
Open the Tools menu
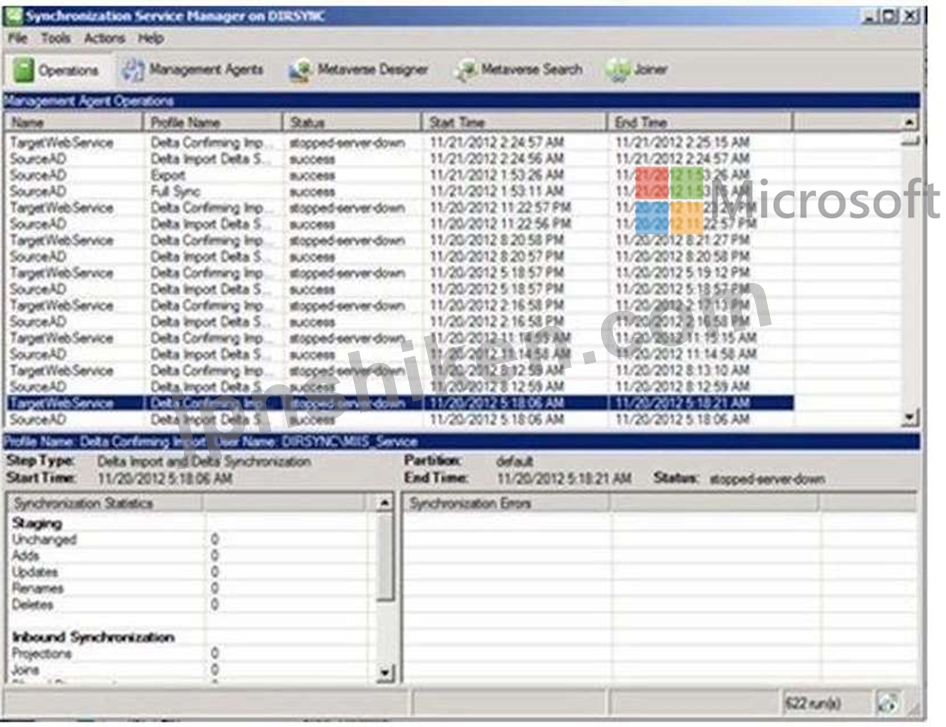[56, 39]
